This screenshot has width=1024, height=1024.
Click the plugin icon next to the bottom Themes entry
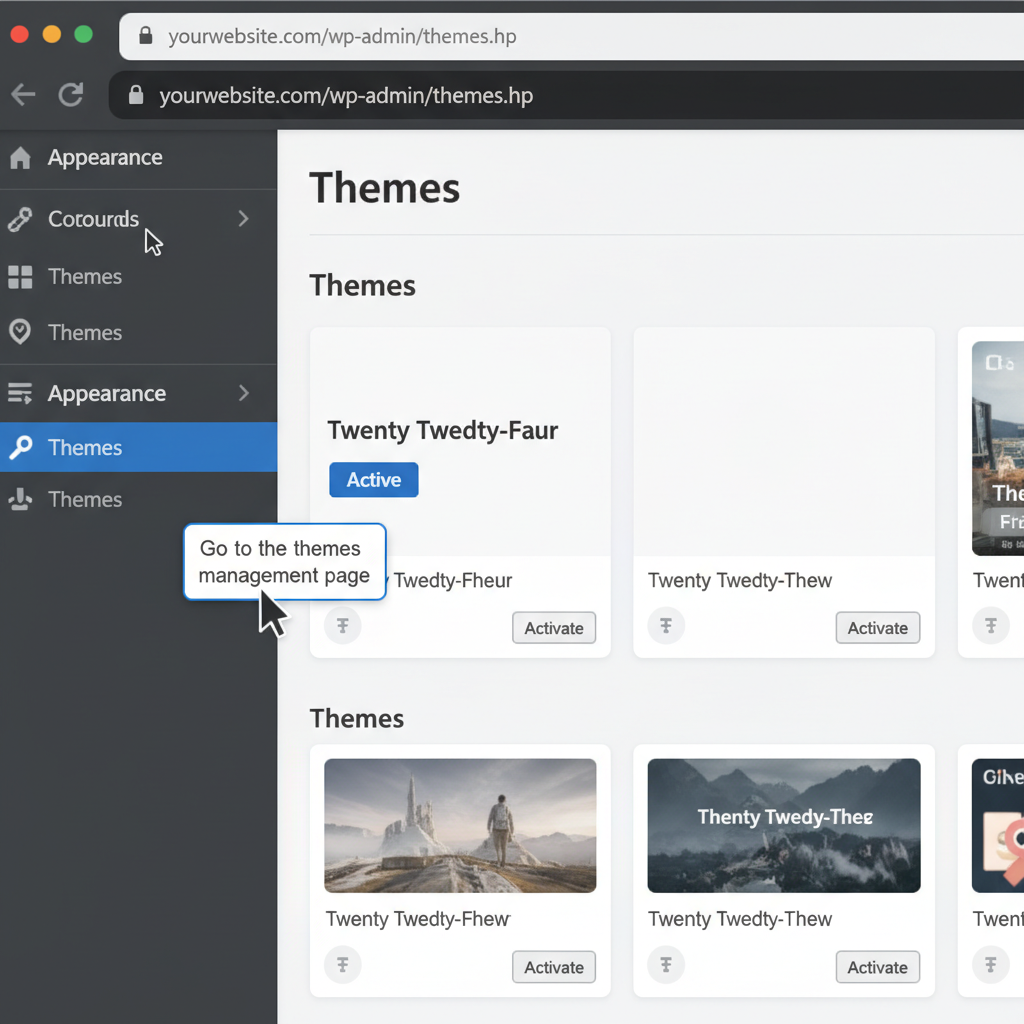[20, 499]
